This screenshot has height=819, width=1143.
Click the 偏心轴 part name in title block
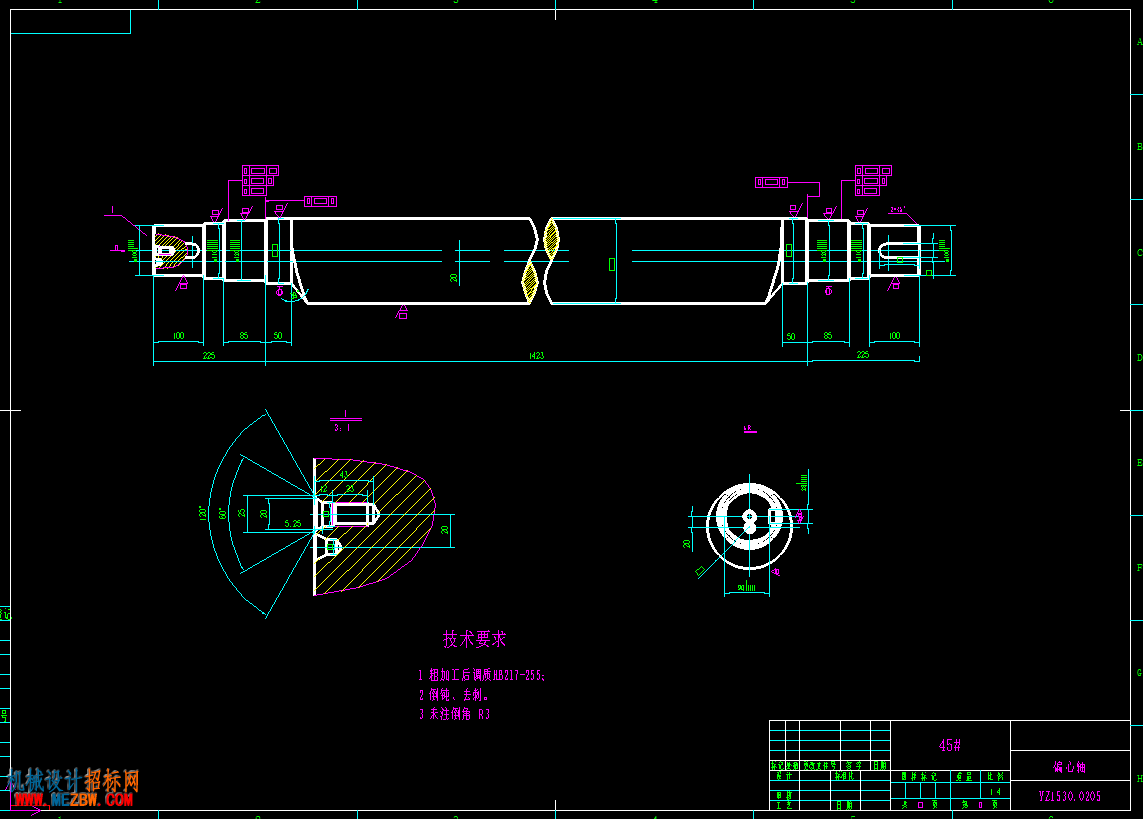[1069, 768]
